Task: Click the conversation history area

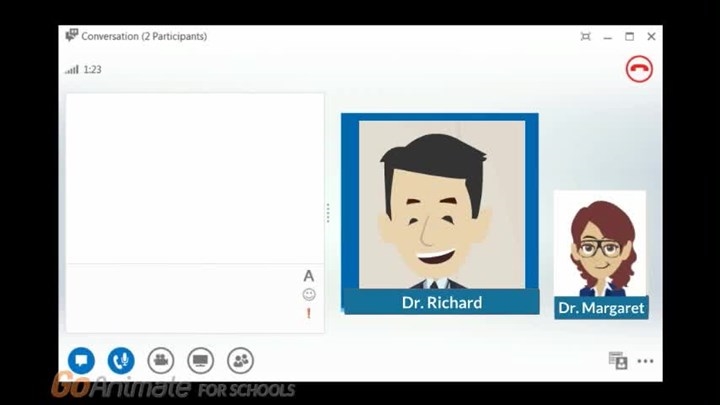Action: [x=195, y=179]
